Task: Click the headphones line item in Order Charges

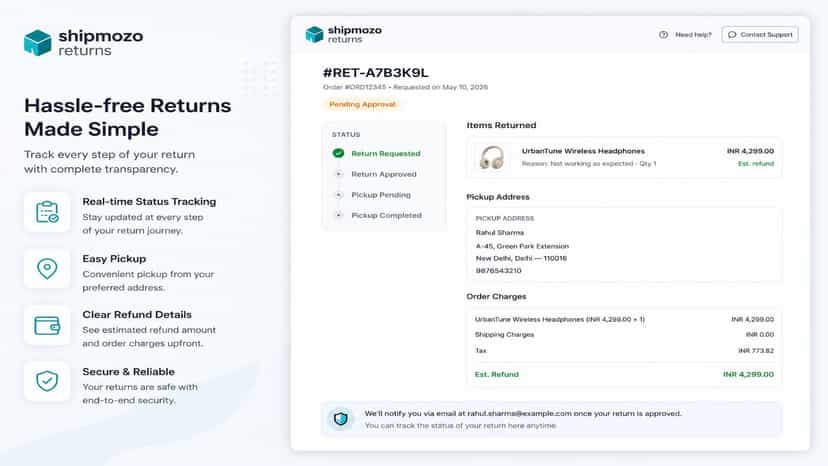Action: [x=560, y=319]
